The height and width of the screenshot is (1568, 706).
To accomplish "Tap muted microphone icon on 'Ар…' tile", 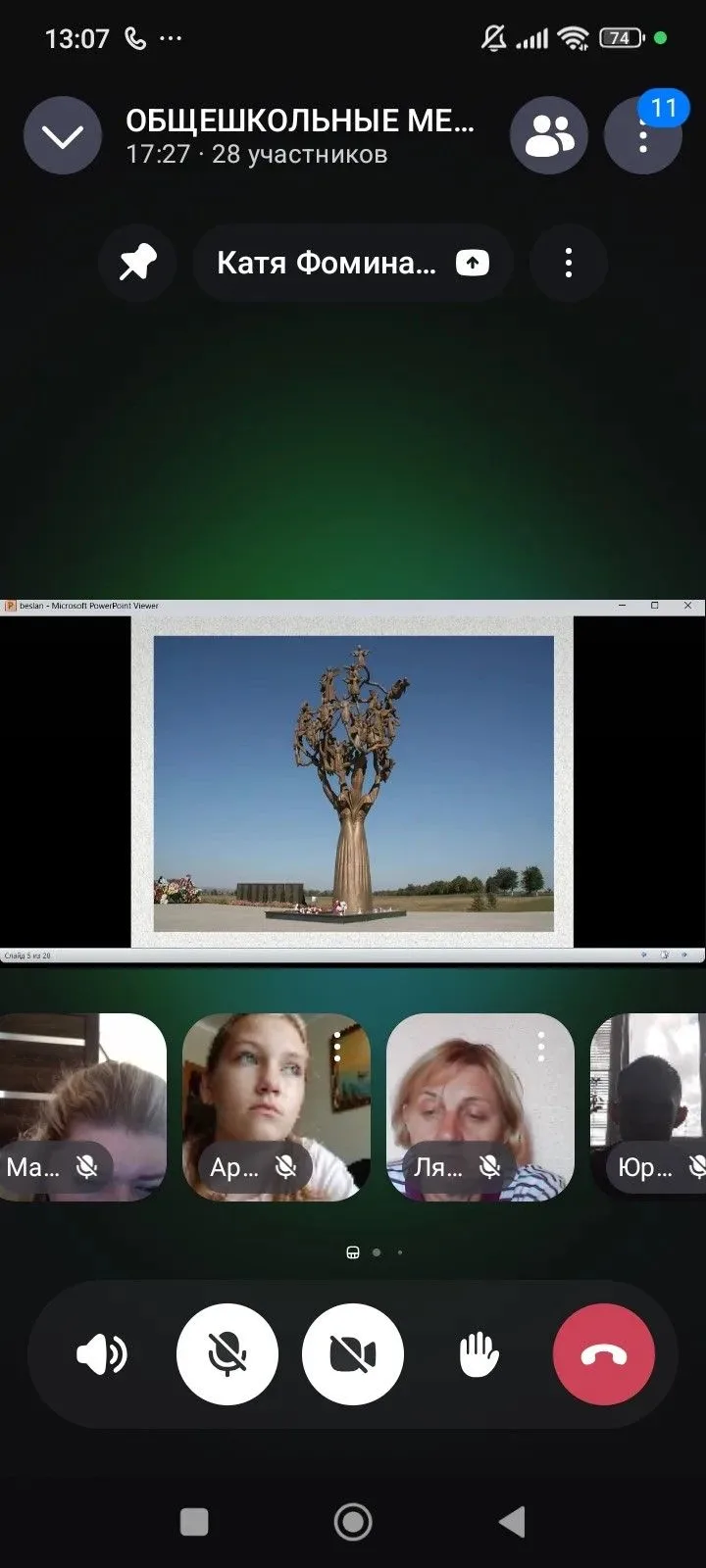I will tap(286, 1167).
